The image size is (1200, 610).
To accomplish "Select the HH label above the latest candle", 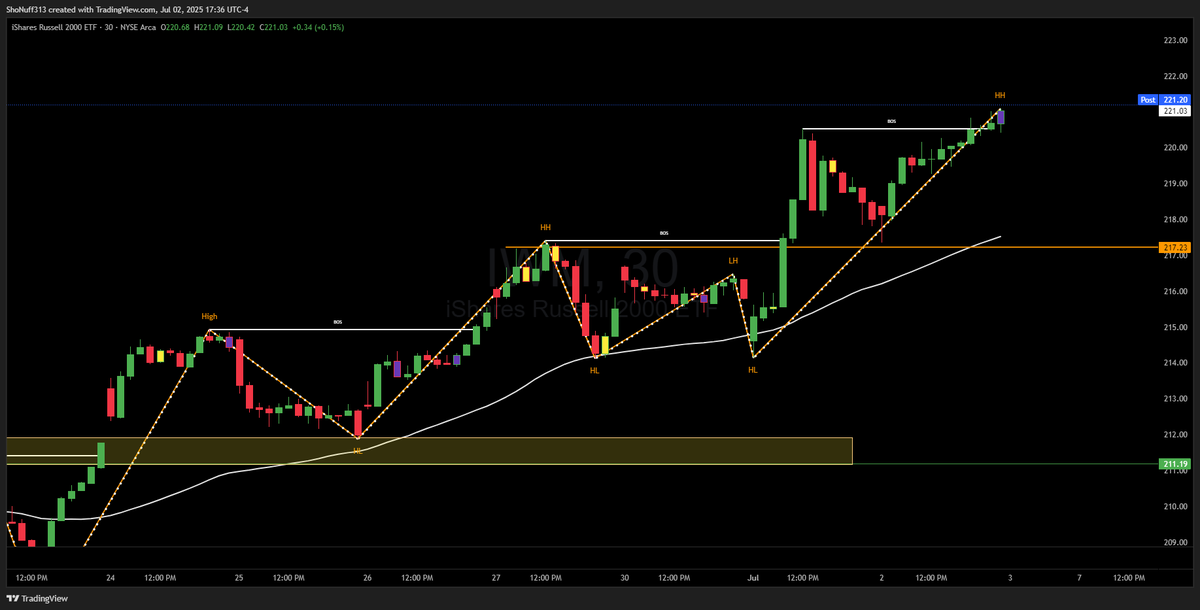I will [1000, 95].
